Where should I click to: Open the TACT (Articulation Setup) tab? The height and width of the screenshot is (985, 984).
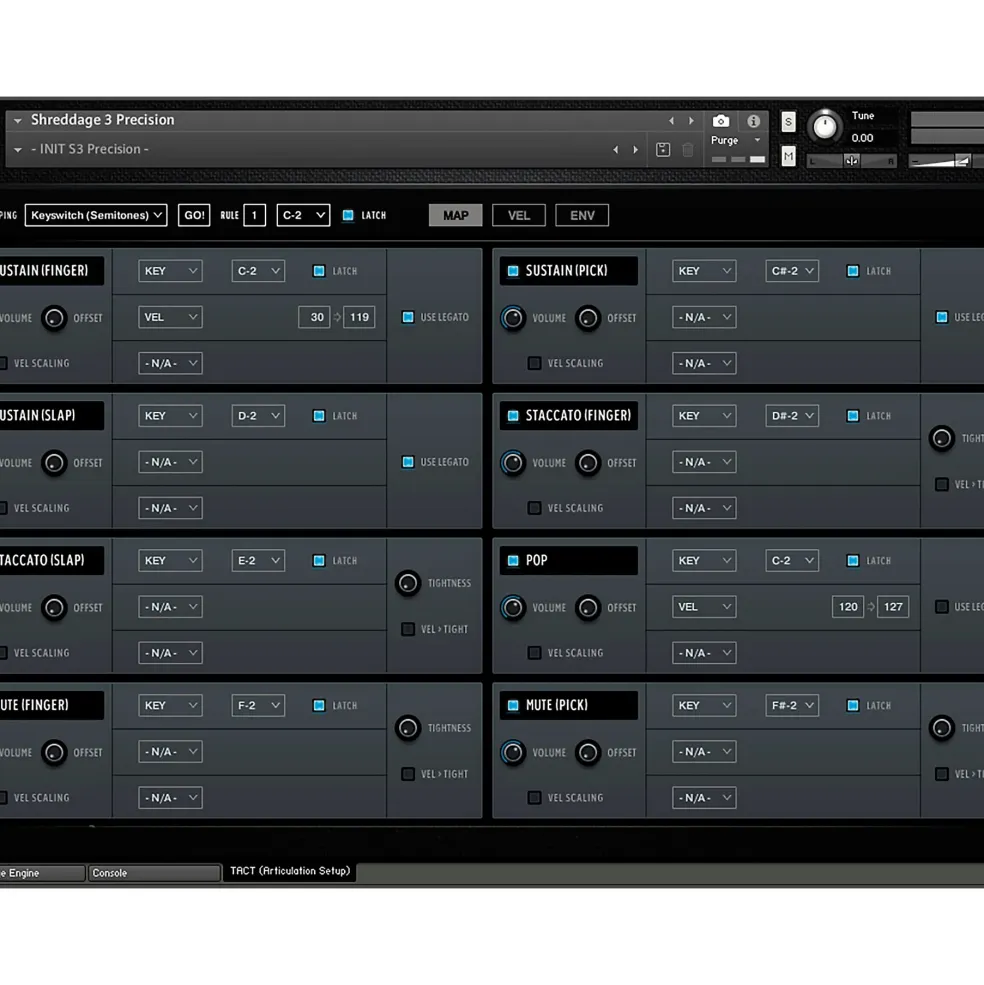coord(290,871)
